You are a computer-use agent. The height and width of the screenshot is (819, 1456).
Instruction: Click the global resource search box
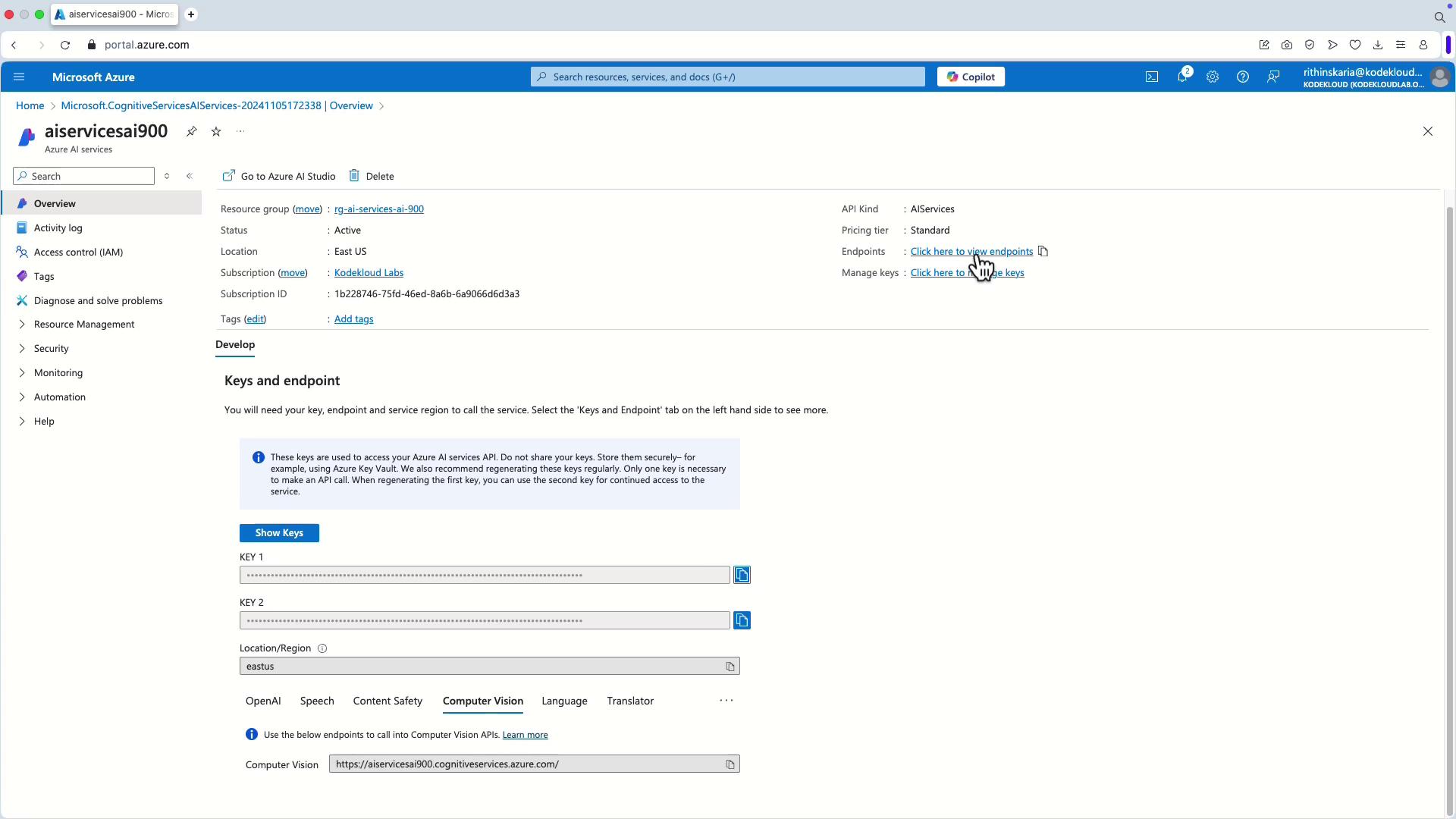pyautogui.click(x=726, y=77)
